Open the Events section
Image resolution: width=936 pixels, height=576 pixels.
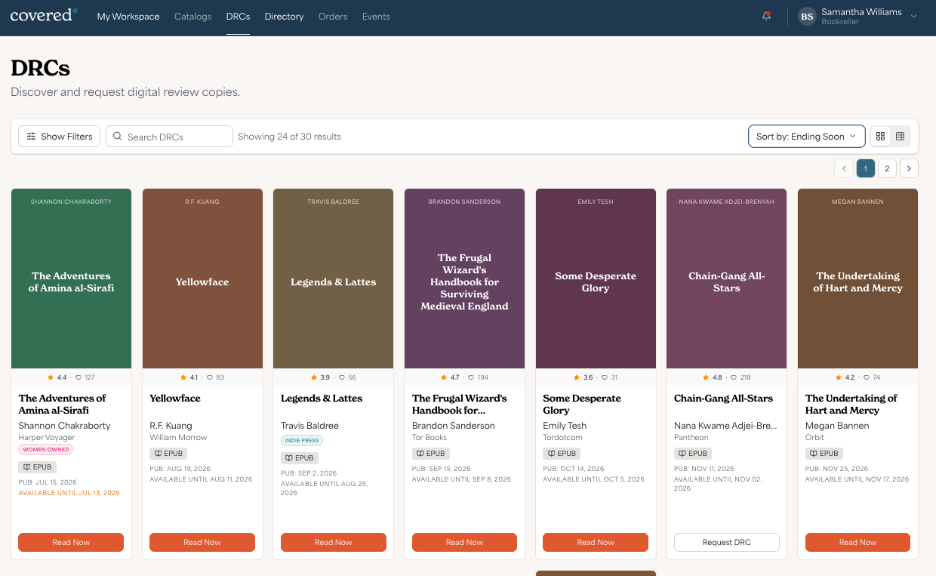click(375, 17)
